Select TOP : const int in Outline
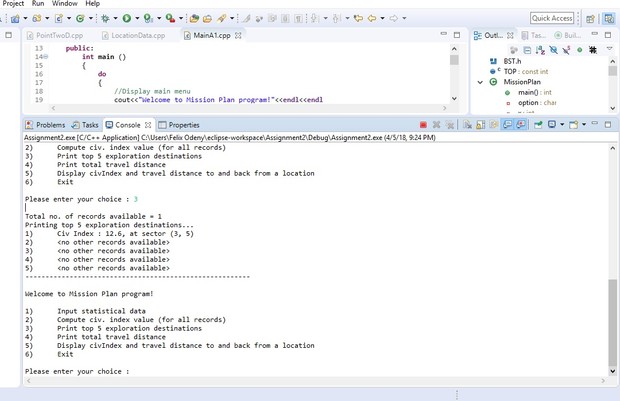Image resolution: width=620 pixels, height=401 pixels. (525, 72)
